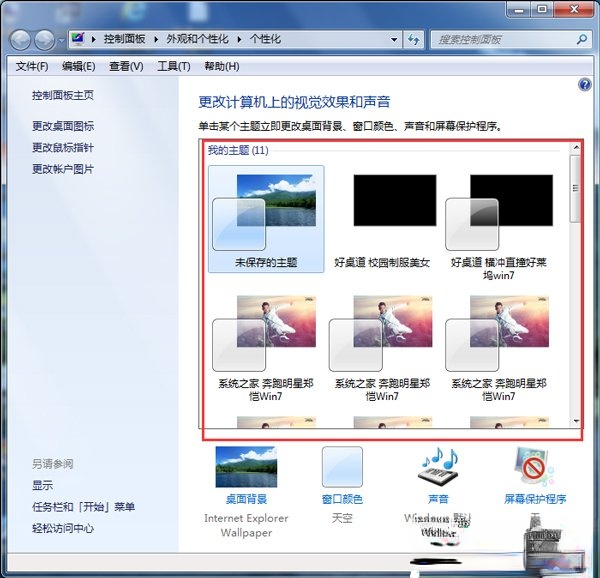Open the address bar history dropdown
Viewport: 600px width, 578px height.
point(394,39)
